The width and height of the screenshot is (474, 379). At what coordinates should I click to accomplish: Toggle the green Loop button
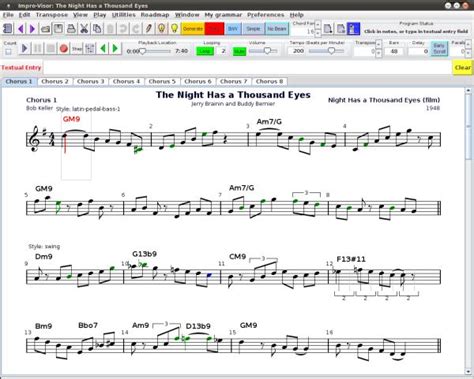point(205,51)
